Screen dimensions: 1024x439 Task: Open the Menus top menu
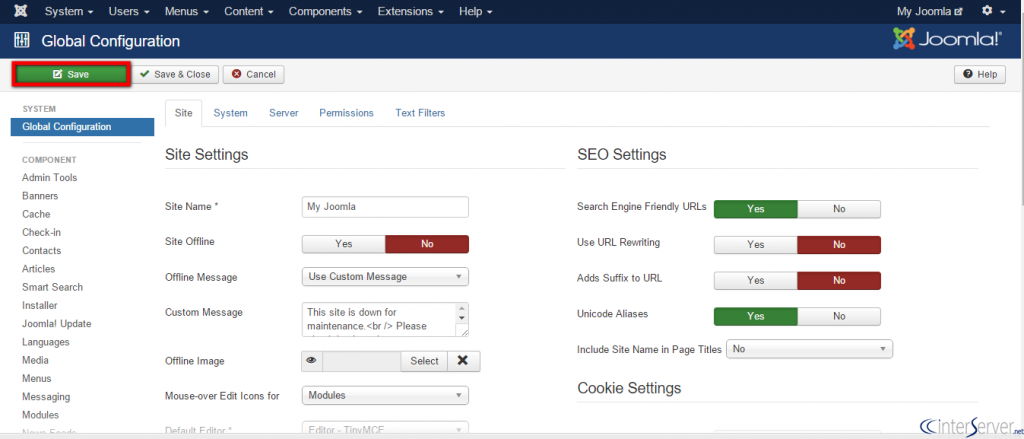click(x=186, y=11)
